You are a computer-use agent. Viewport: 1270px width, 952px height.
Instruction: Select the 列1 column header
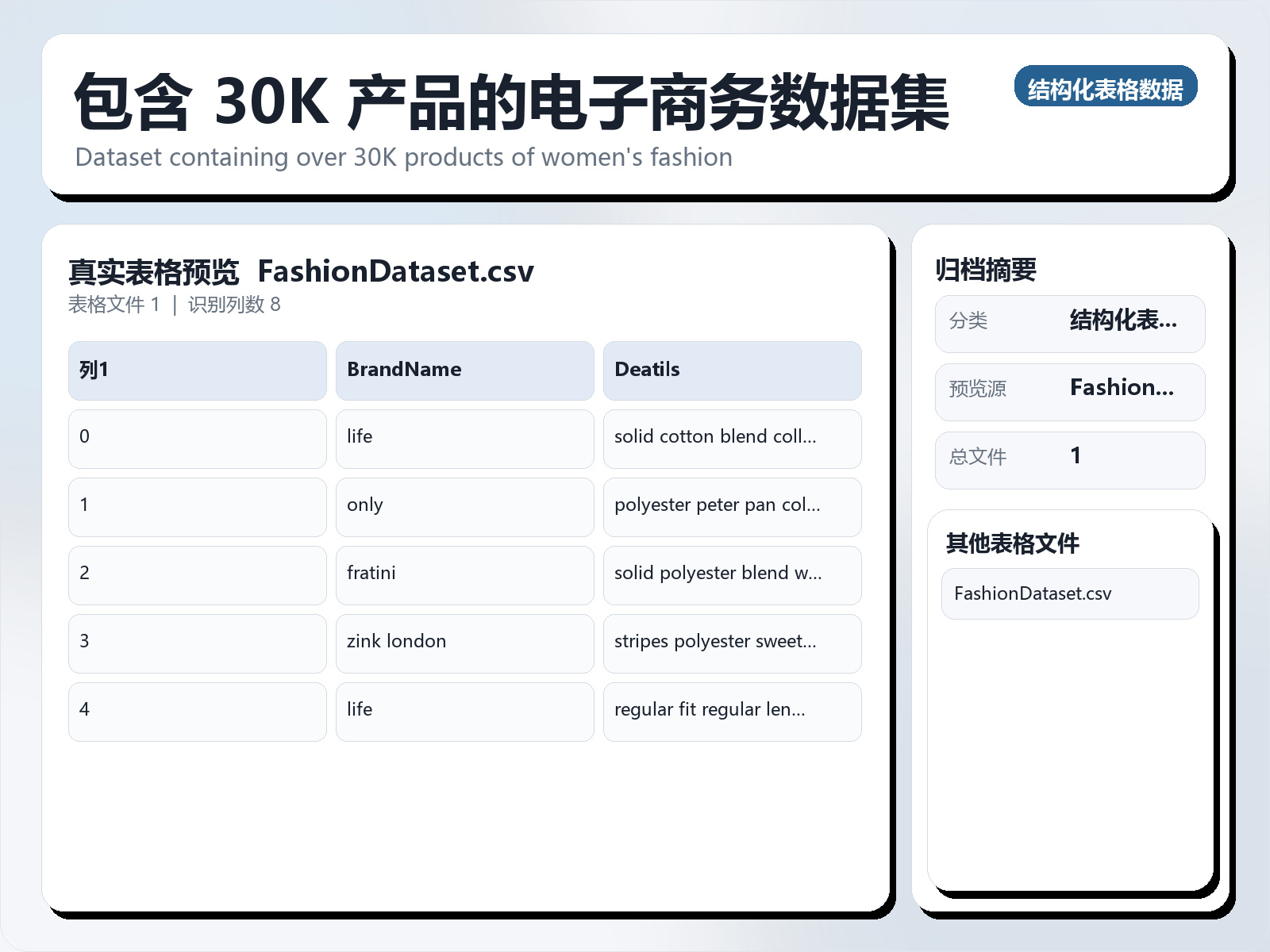point(197,370)
